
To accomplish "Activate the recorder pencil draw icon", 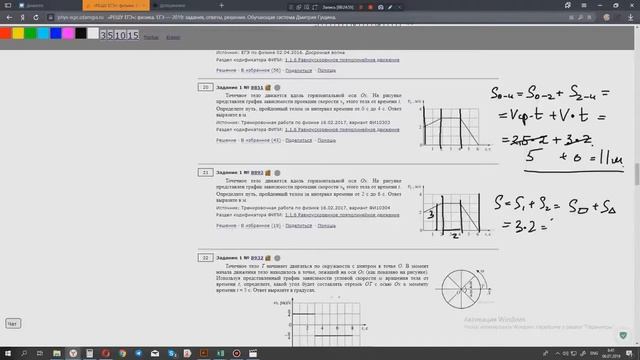I will [x=390, y=7].
